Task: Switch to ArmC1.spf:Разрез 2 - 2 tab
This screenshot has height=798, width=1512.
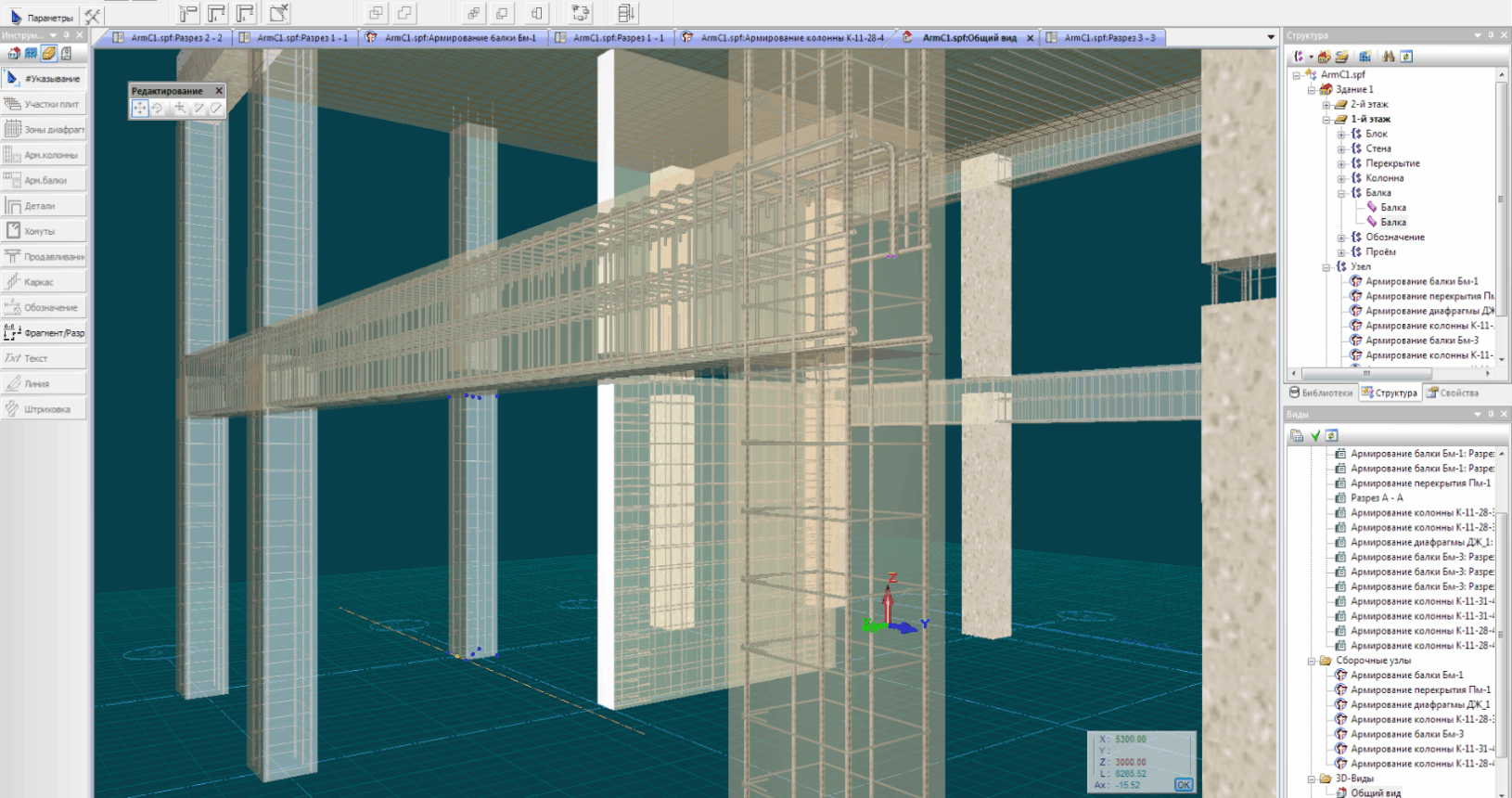Action: coord(169,38)
